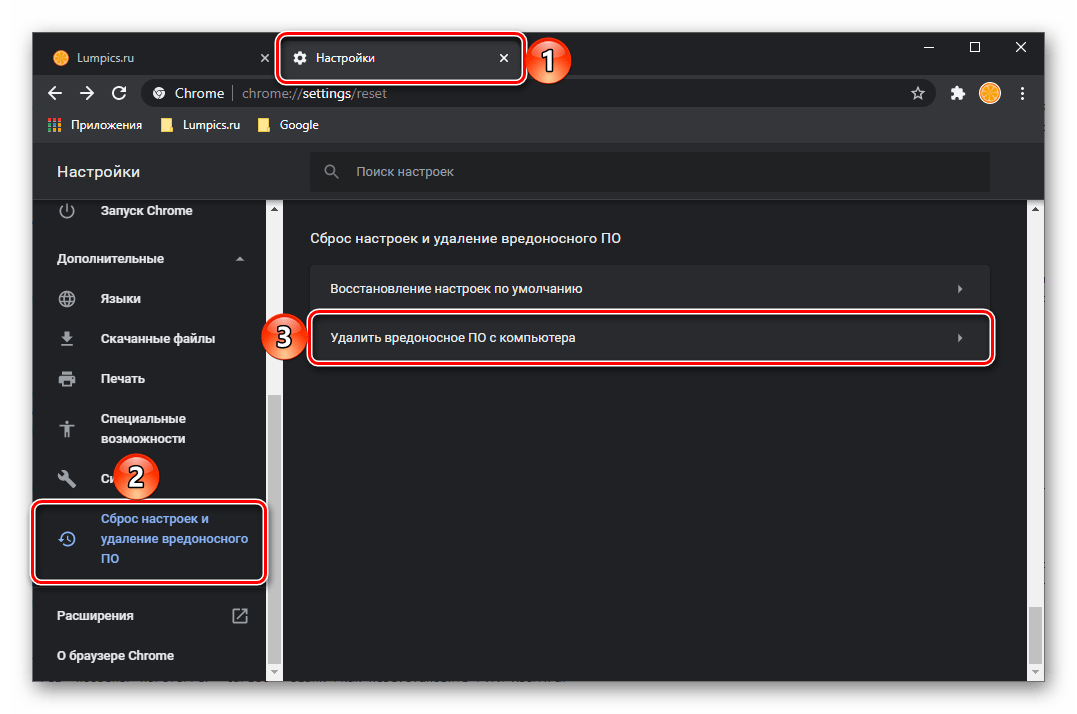The image size is (1077, 714).
Task: Click the Настройки page heading
Action: [98, 172]
